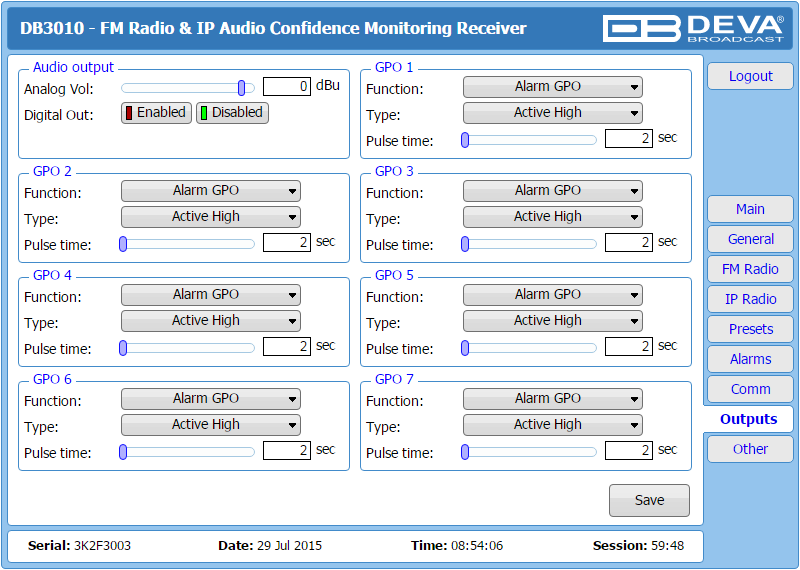Open GPO 1 Type dropdown
Viewport: 800px width, 570px height.
pyautogui.click(x=553, y=113)
